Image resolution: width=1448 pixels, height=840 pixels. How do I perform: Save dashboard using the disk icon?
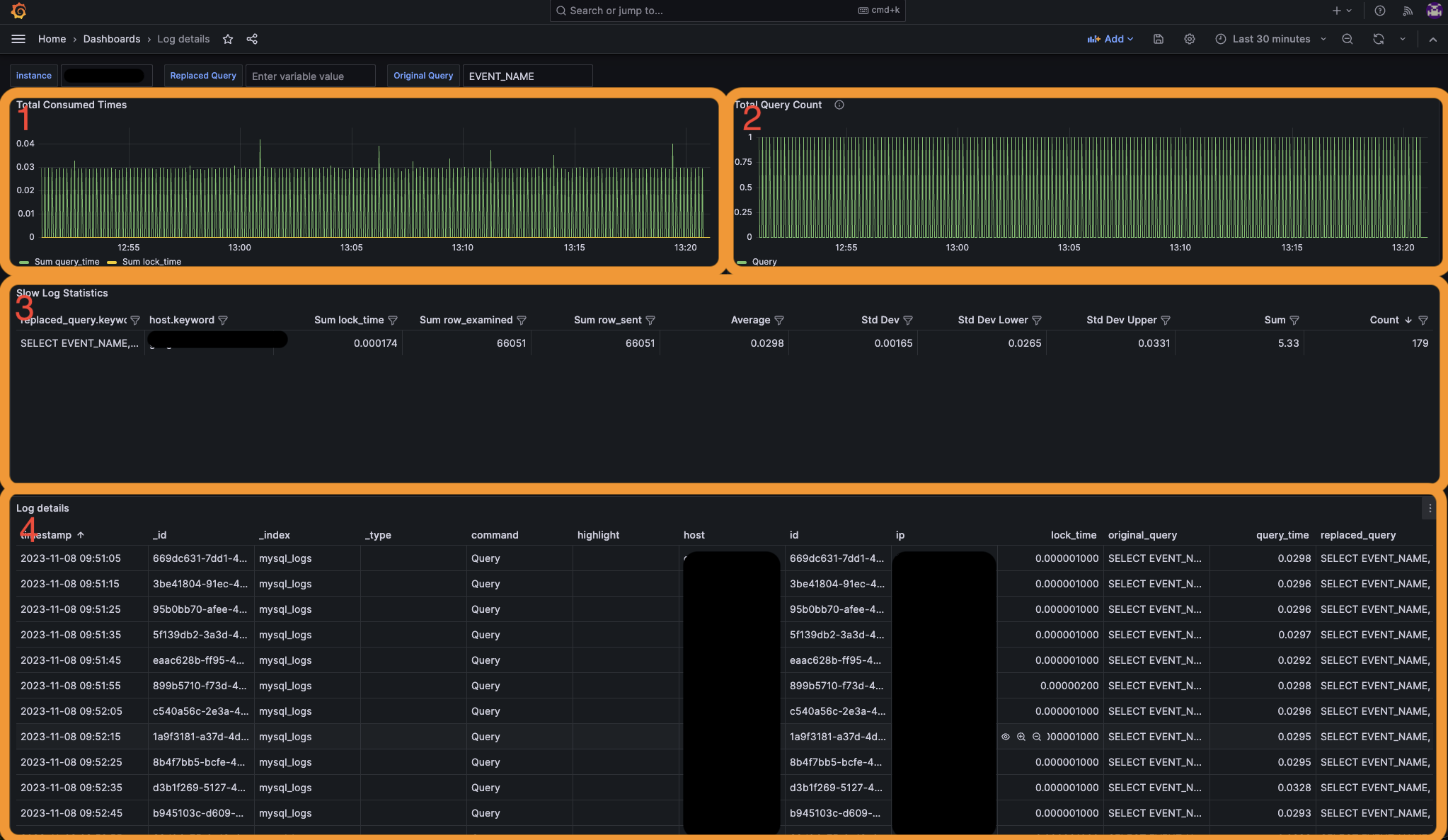point(1159,39)
